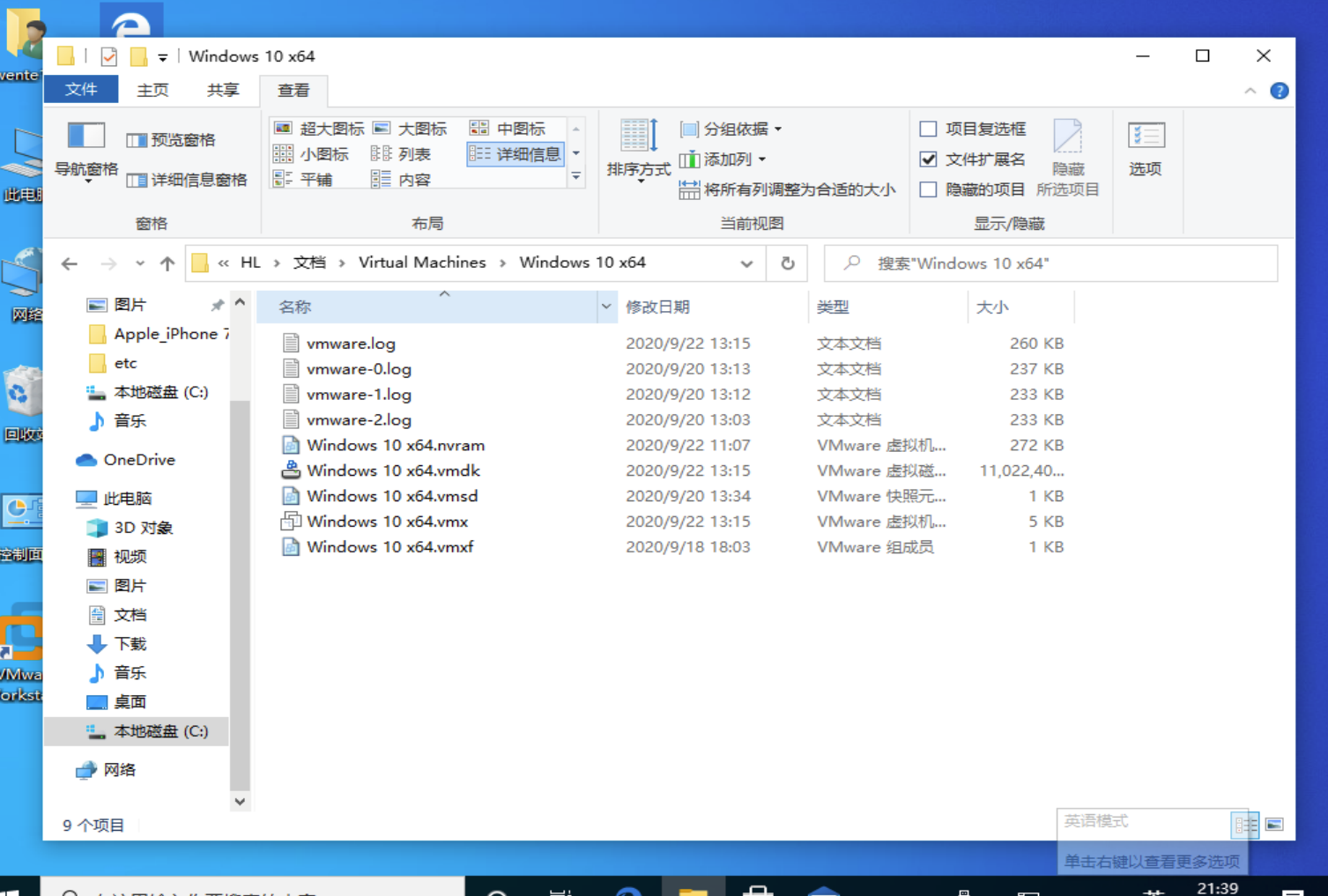This screenshot has width=1328, height=896.
Task: Open the Navigation pane (导航窗格) menu
Action: 86,151
